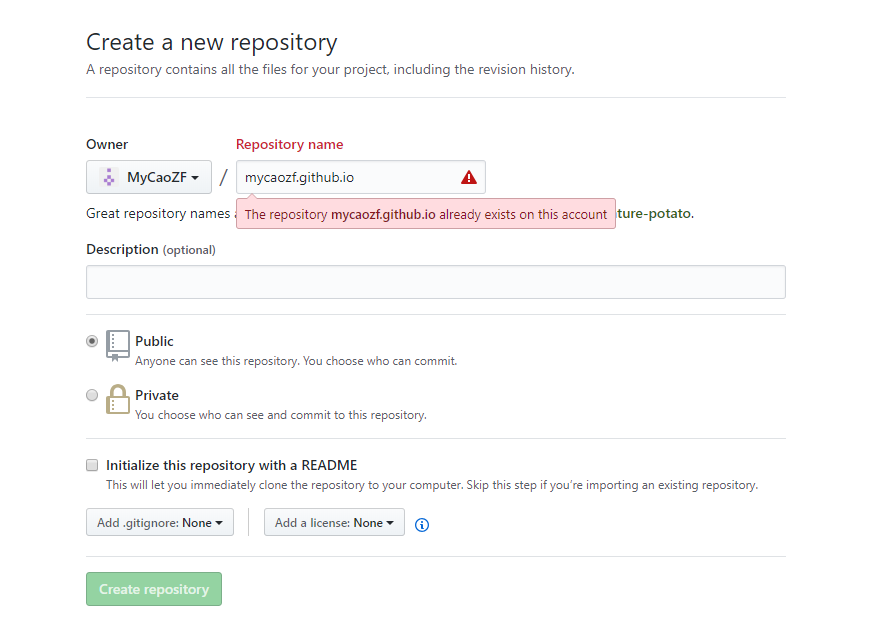Open the Add a license dropdown
The width and height of the screenshot is (891, 636).
(x=334, y=522)
